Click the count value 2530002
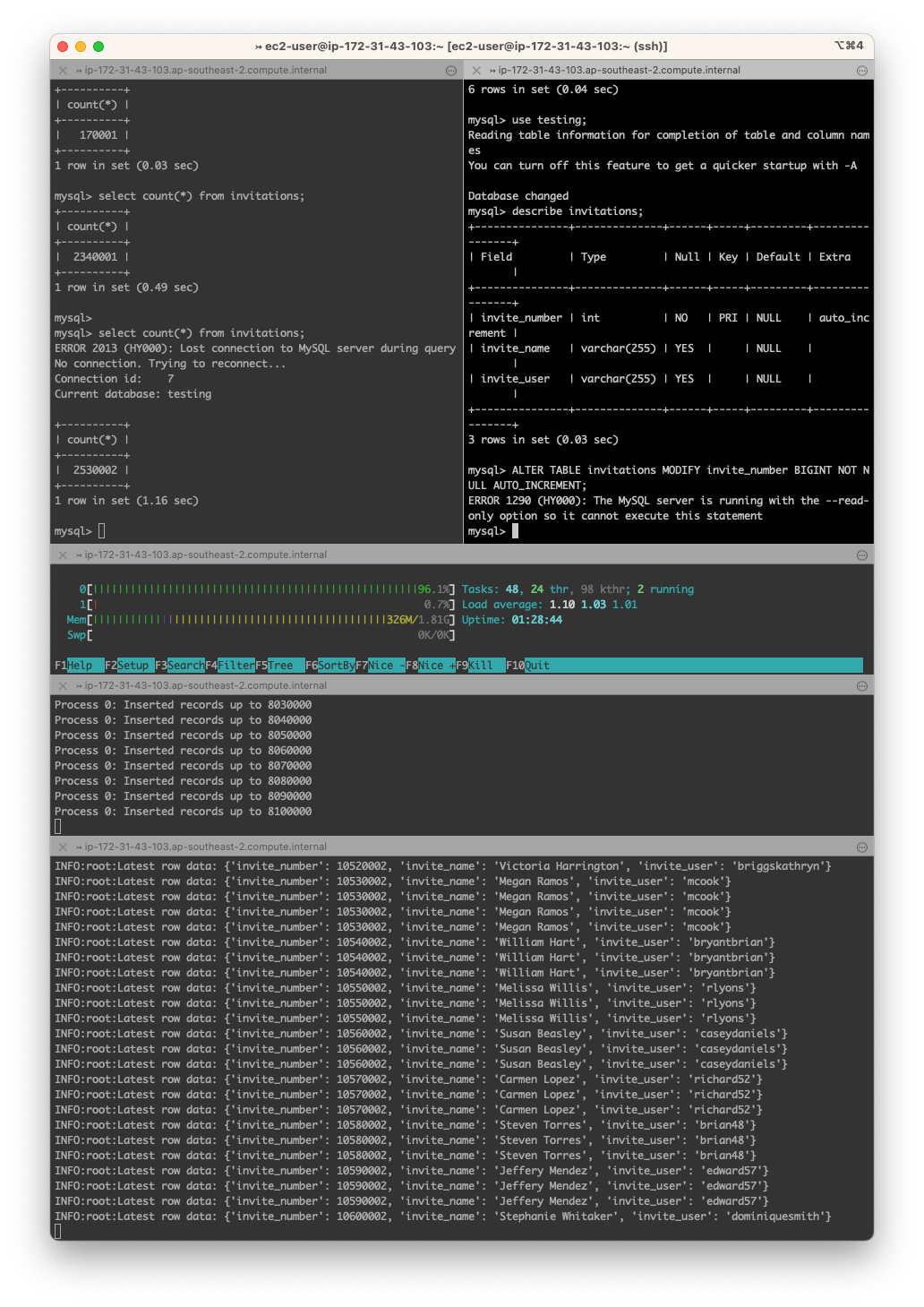 click(x=95, y=470)
